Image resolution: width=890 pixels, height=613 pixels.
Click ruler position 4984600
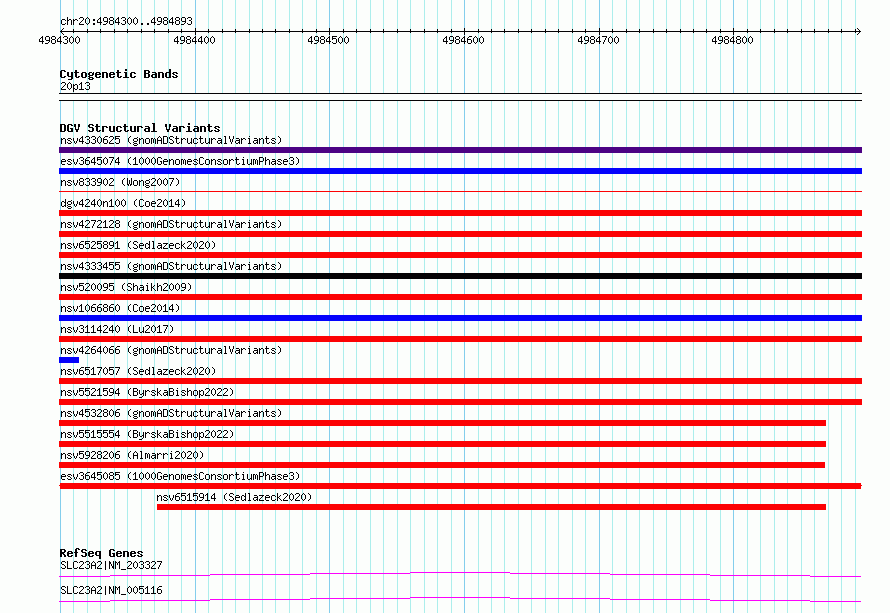(463, 40)
